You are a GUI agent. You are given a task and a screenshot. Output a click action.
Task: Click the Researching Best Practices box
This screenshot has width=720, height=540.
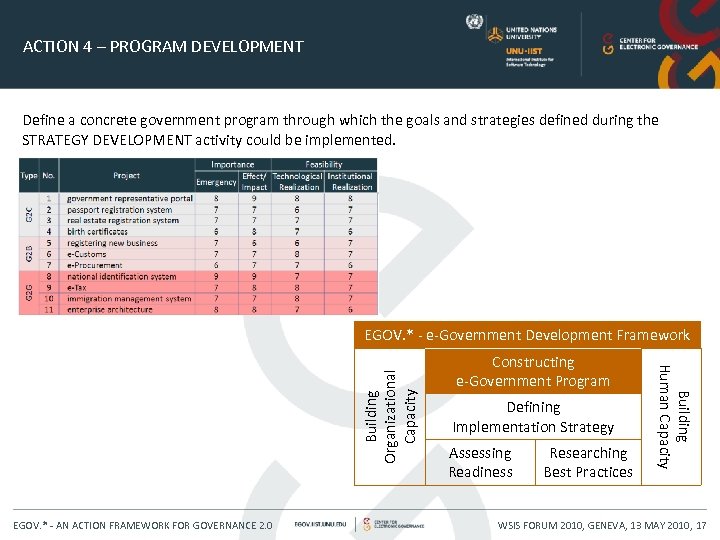tap(588, 462)
